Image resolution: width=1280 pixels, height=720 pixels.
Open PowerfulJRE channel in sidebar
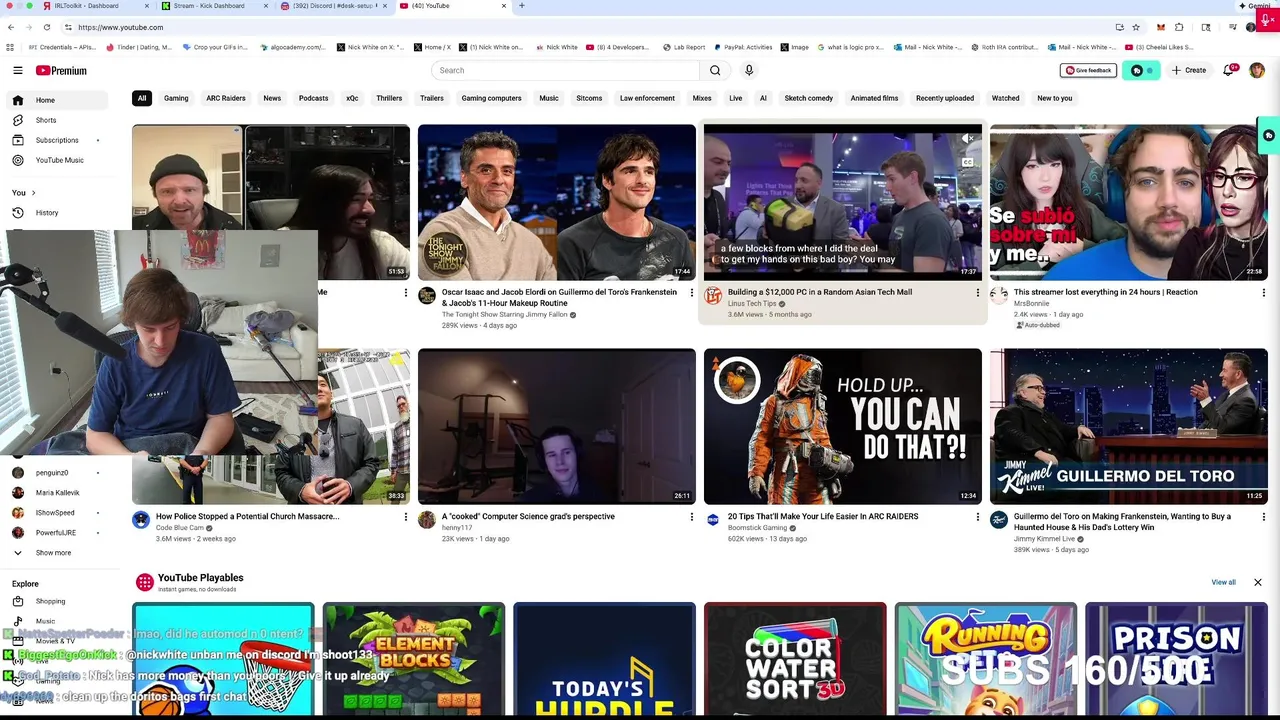(58, 533)
